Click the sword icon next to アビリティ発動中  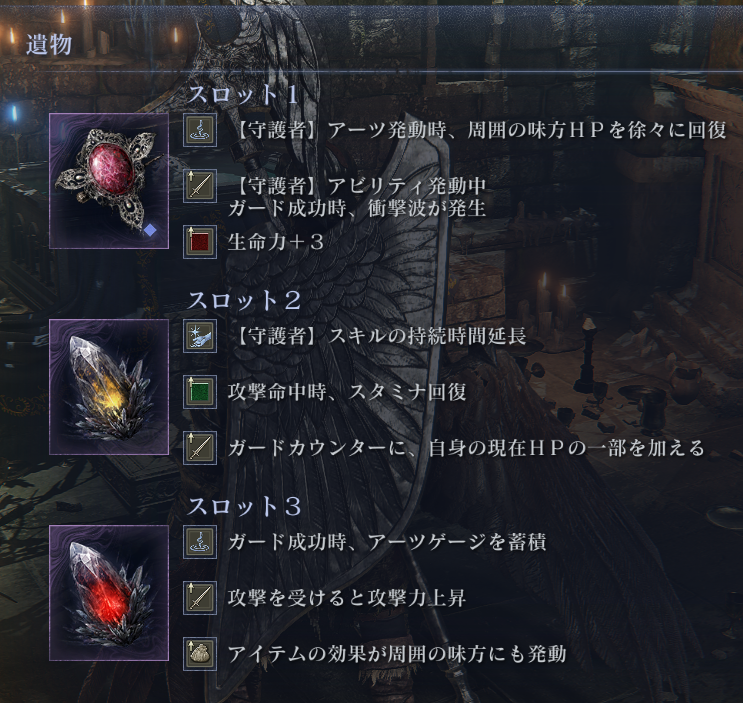200,186
